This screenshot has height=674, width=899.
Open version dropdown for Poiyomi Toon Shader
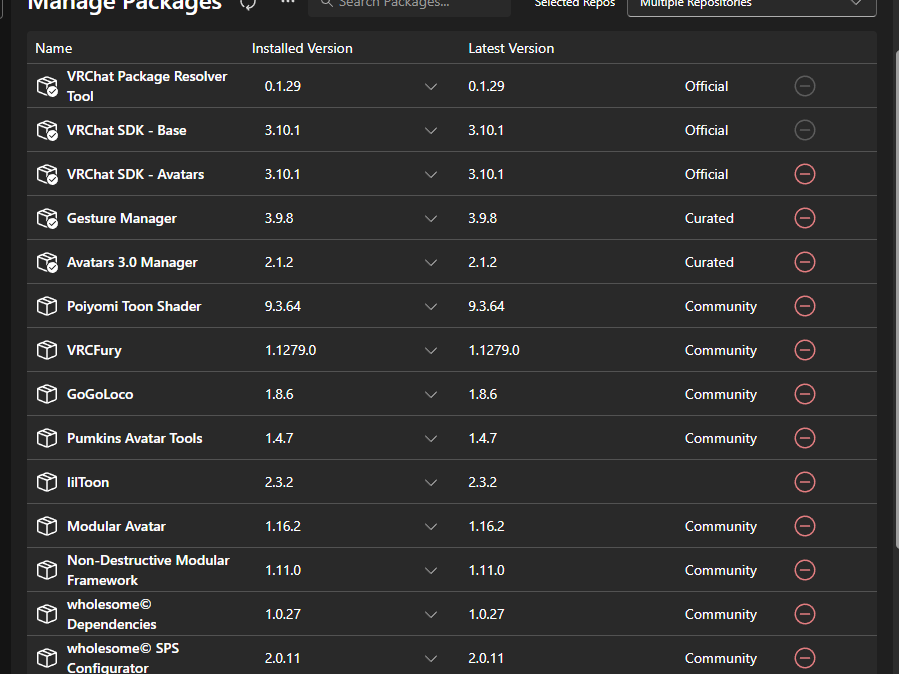[x=431, y=307]
